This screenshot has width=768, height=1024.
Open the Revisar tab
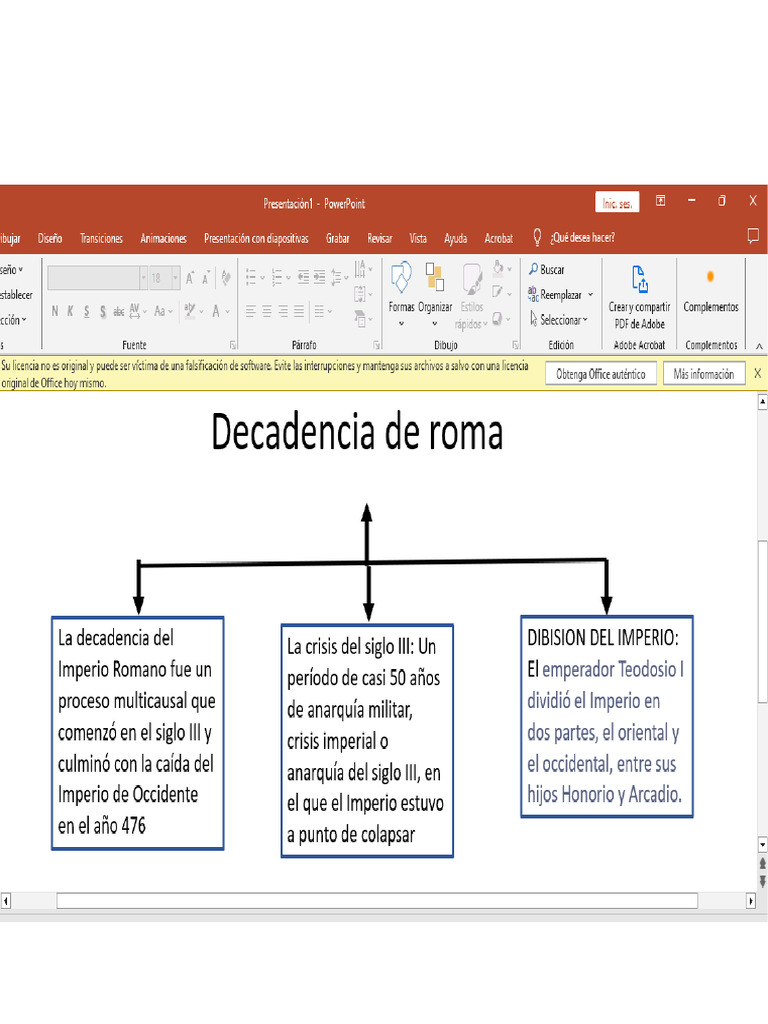pyautogui.click(x=379, y=238)
